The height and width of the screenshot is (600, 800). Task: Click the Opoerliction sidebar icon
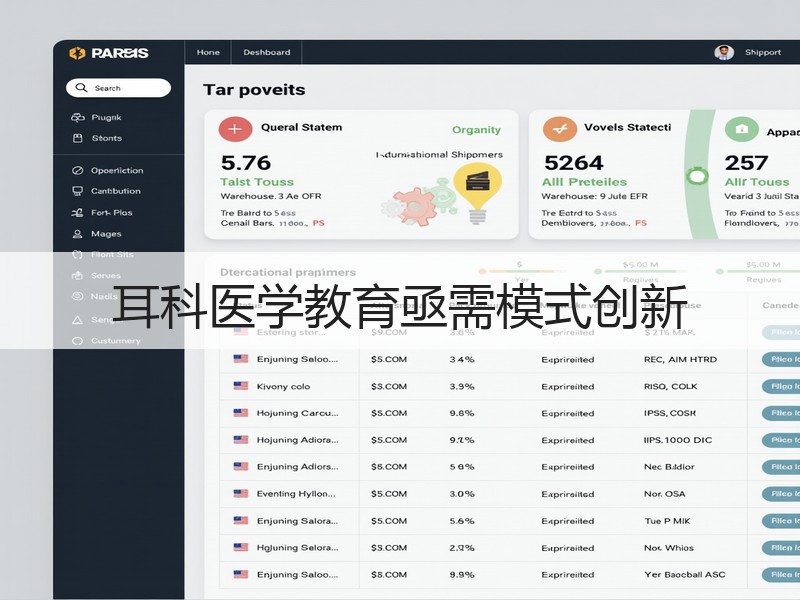(x=78, y=170)
